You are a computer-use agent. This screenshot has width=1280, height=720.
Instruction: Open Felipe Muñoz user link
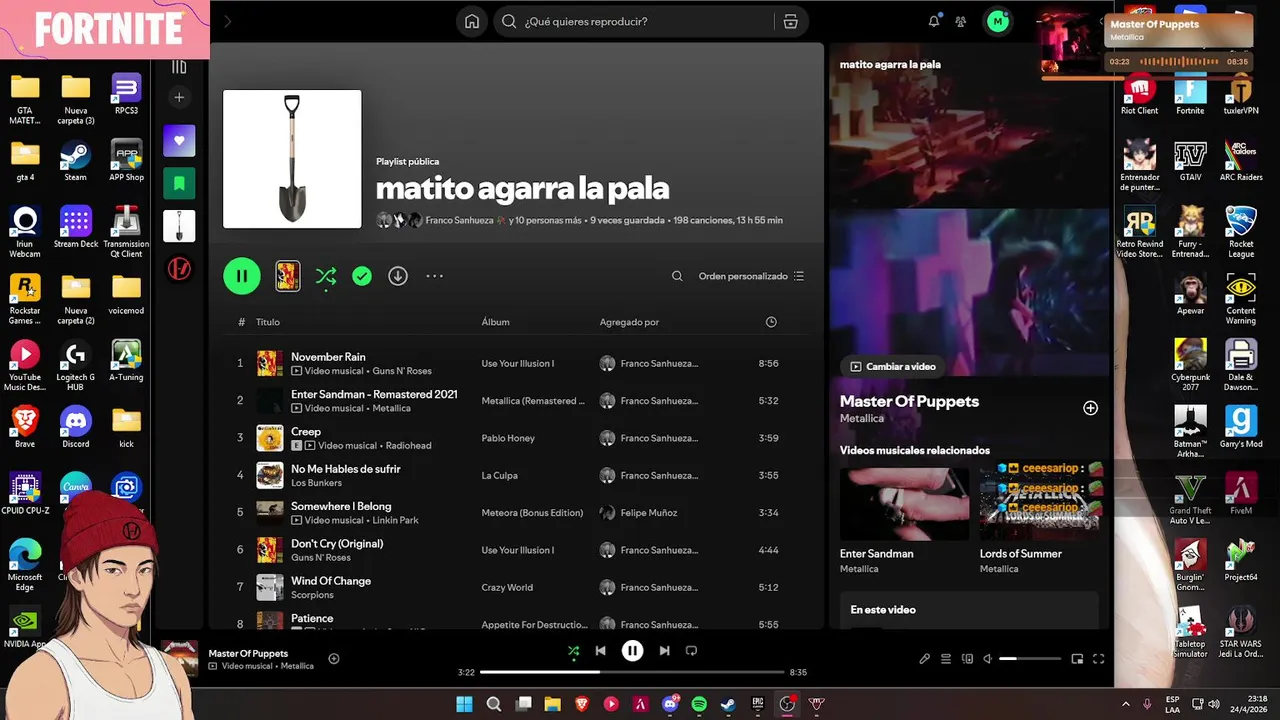pyautogui.click(x=649, y=513)
